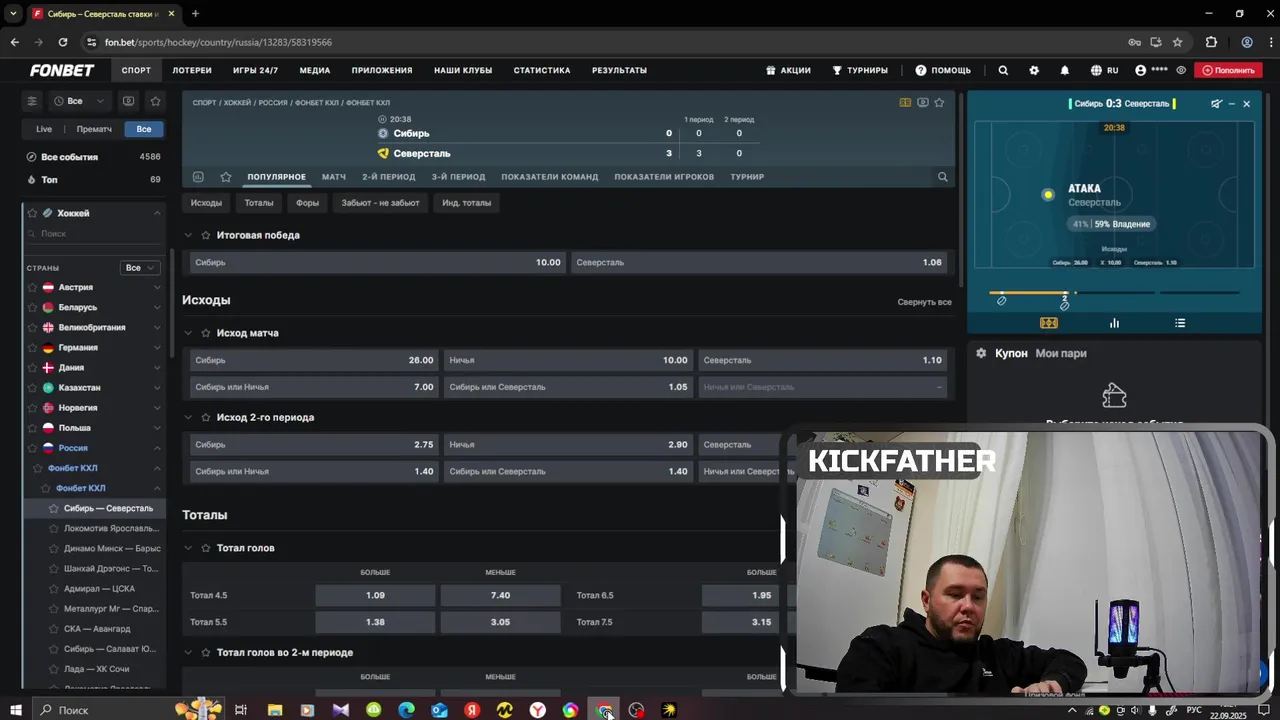Favorite the Тотал голов market
This screenshot has height=720, width=1280.
coord(206,548)
